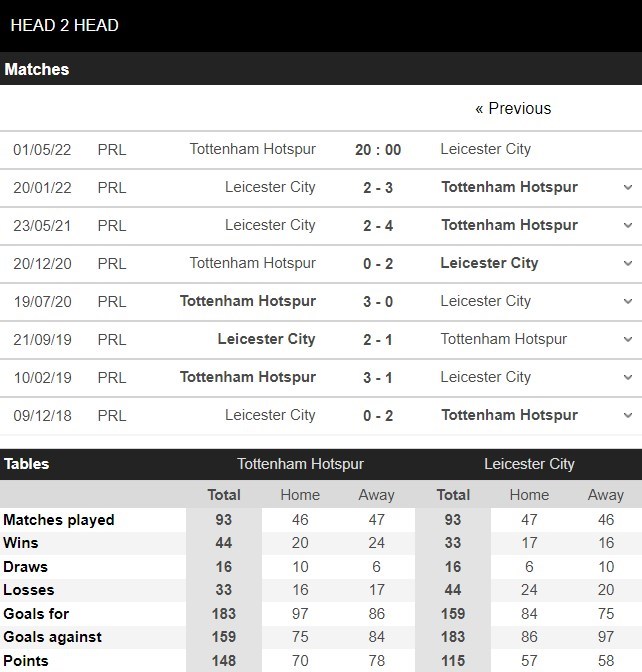642x672 pixels.
Task: Expand the 09/12/18 match row chevron
Action: (x=627, y=415)
